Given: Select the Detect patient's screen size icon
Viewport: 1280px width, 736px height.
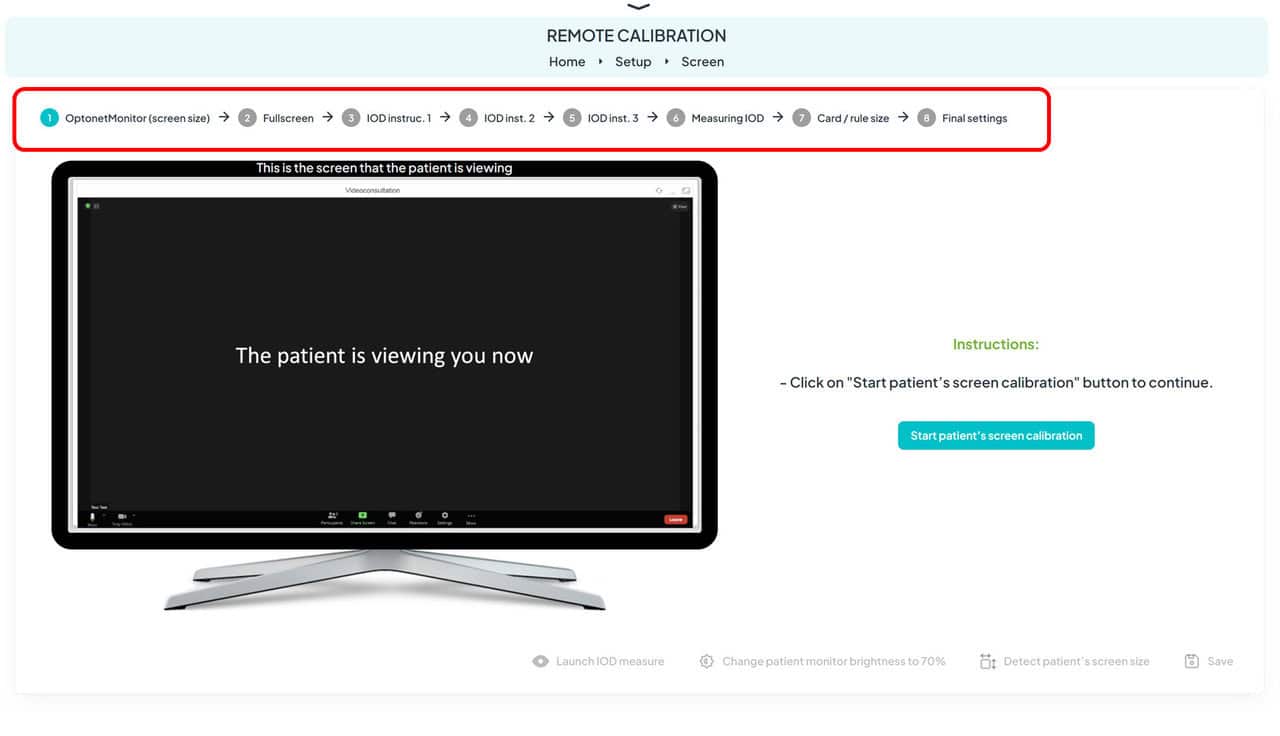Looking at the screenshot, I should (986, 661).
